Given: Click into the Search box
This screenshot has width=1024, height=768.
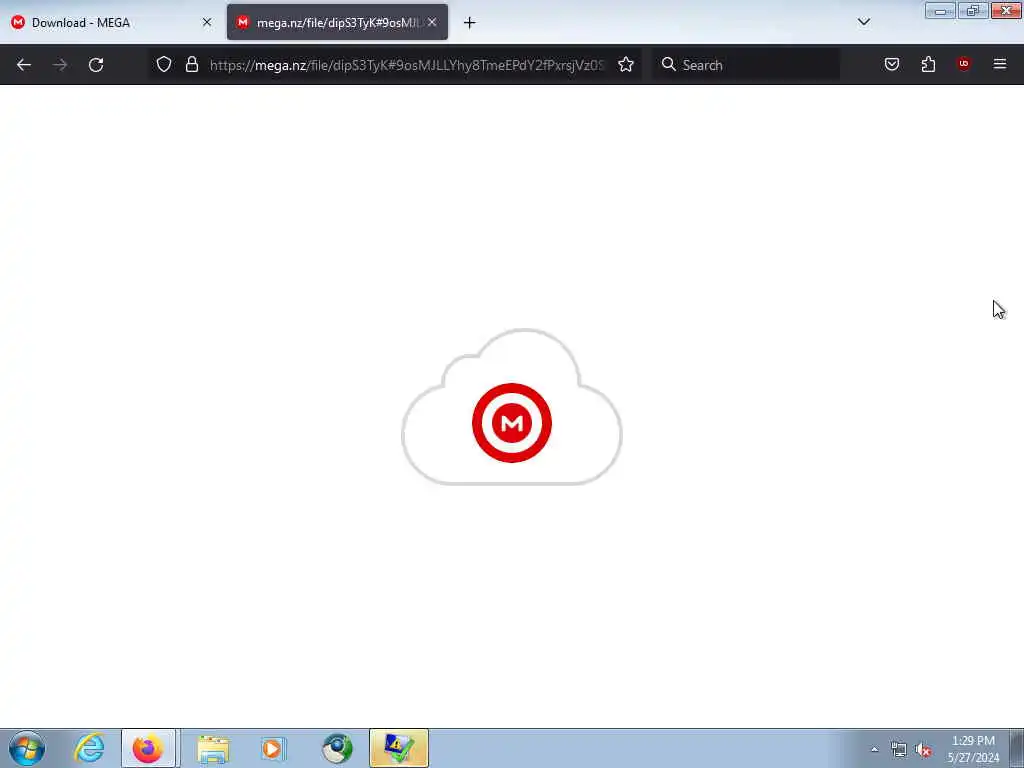Looking at the screenshot, I should coord(746,65).
